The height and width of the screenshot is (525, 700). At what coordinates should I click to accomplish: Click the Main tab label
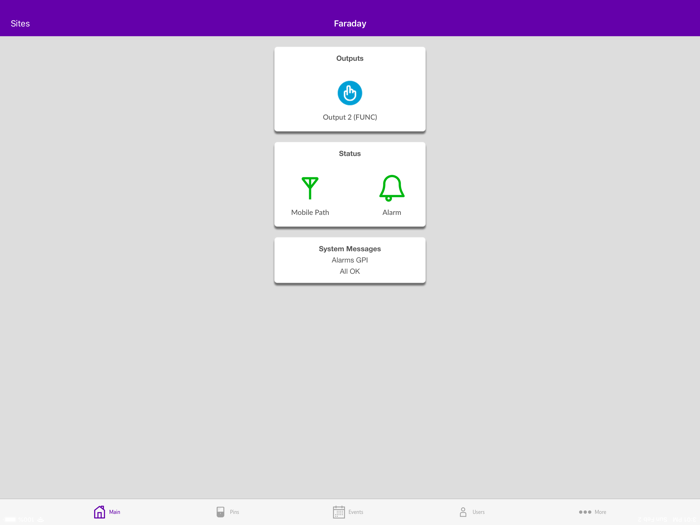click(x=115, y=512)
